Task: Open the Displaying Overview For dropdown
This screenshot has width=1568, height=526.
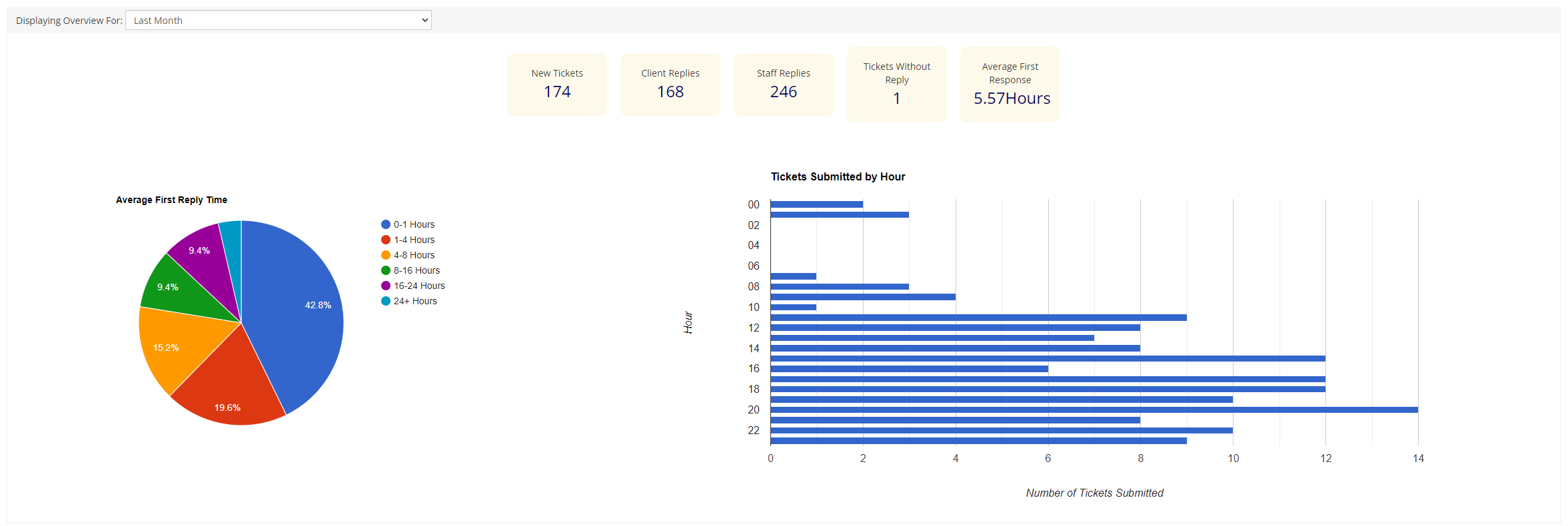Action: click(x=278, y=20)
